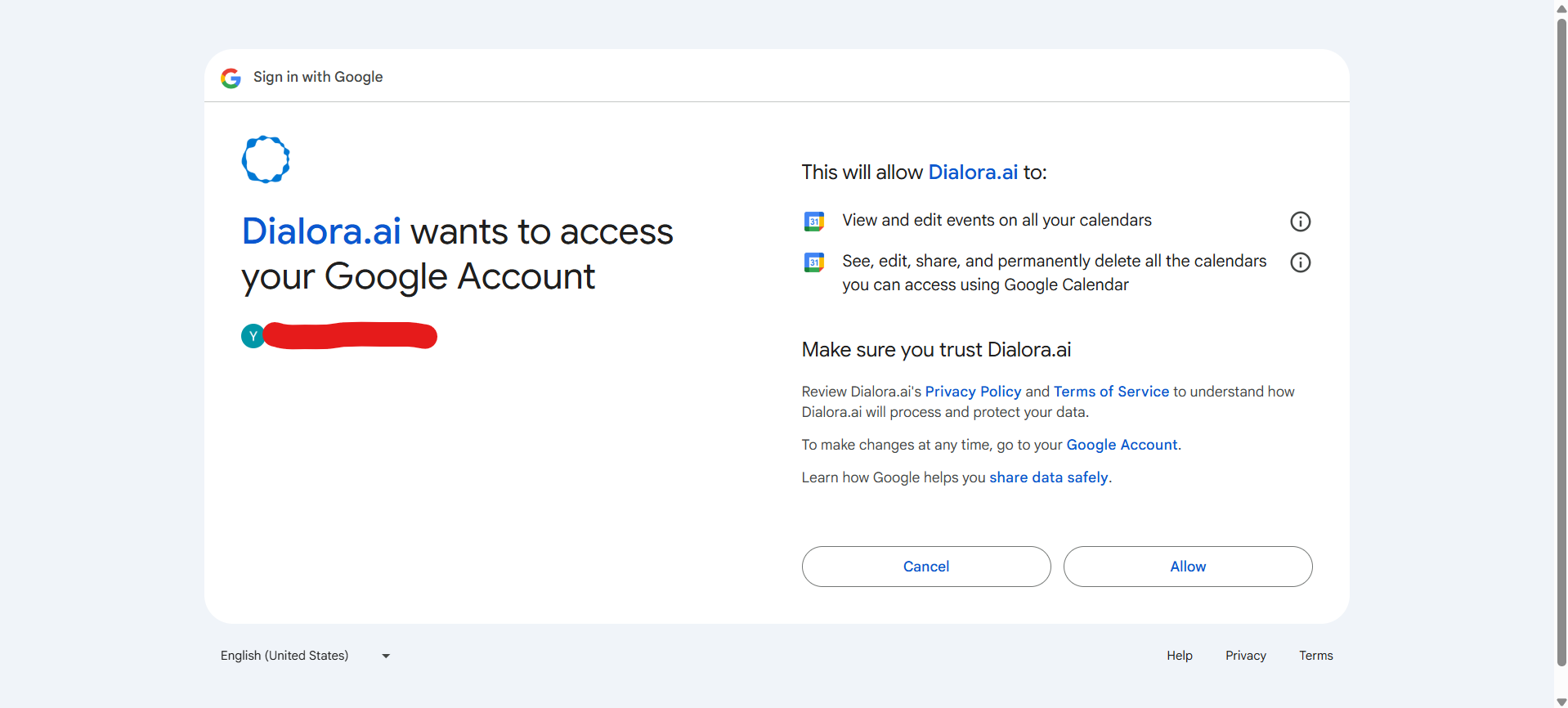
Task: Click the Dialora.ai dotted circle logo
Action: tap(266, 159)
